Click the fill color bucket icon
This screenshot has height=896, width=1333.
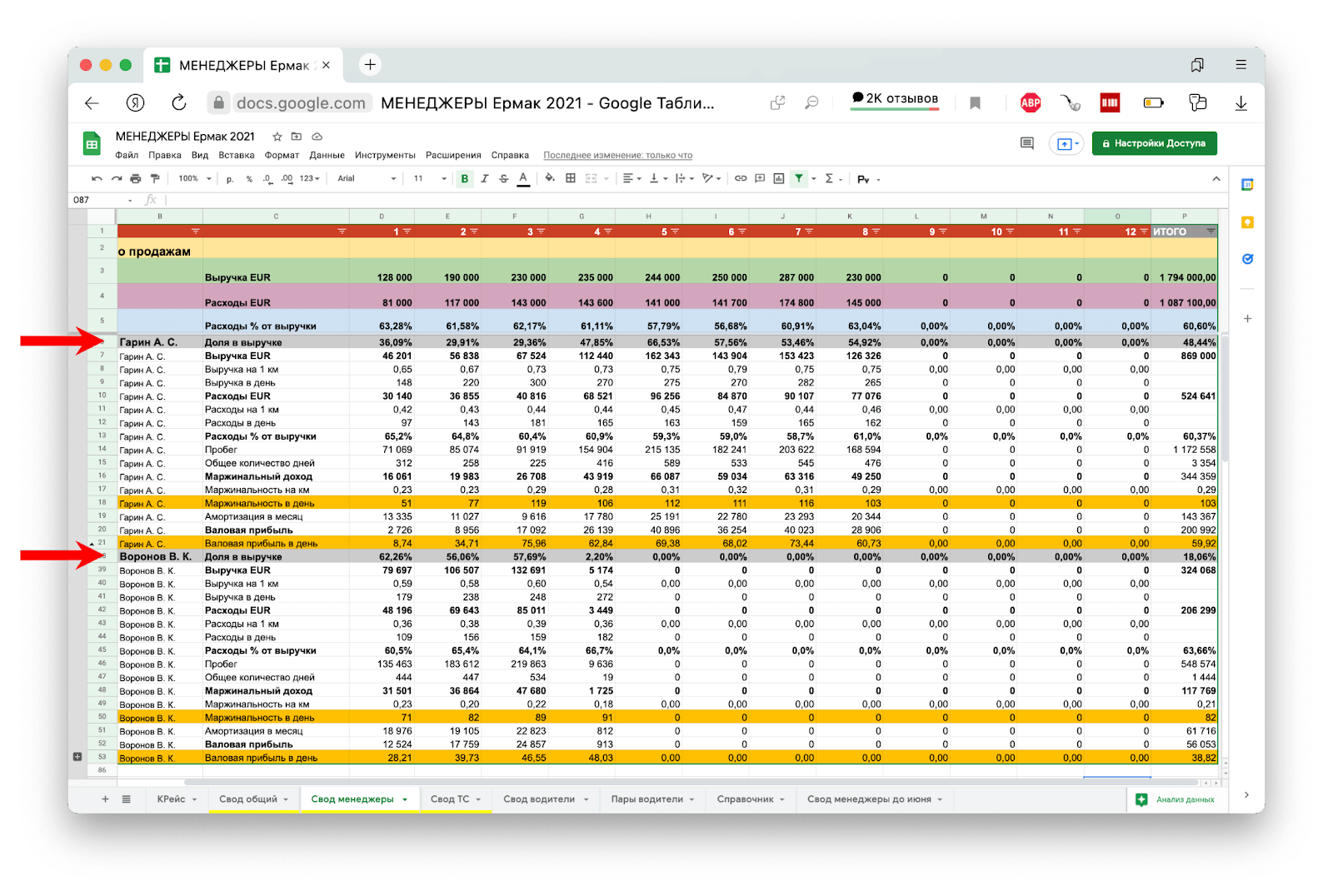549,178
